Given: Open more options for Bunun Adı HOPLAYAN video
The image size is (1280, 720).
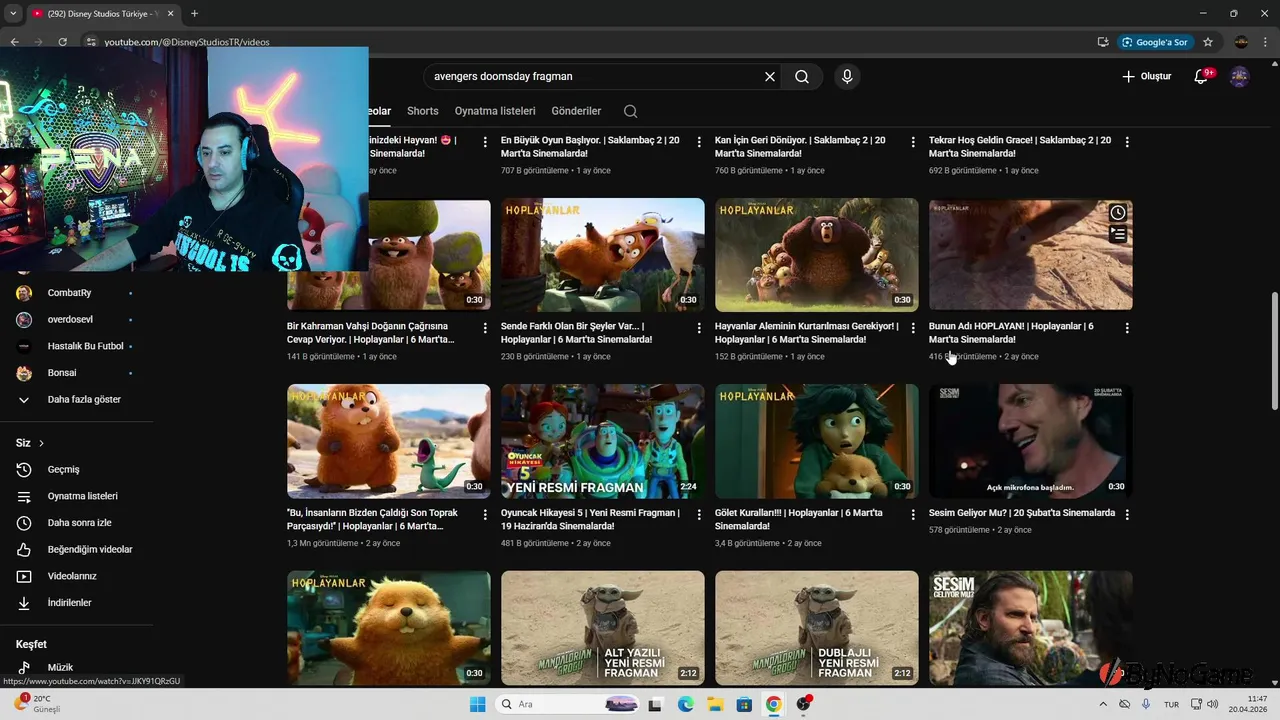Looking at the screenshot, I should 1127,328.
